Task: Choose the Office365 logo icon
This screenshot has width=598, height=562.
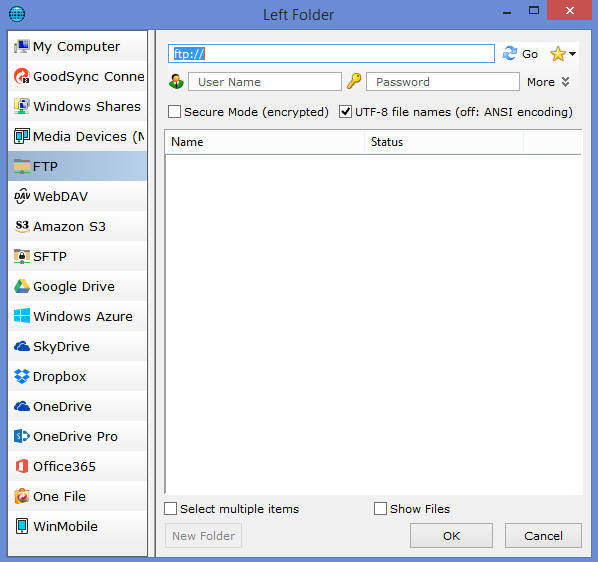Action: [22, 466]
